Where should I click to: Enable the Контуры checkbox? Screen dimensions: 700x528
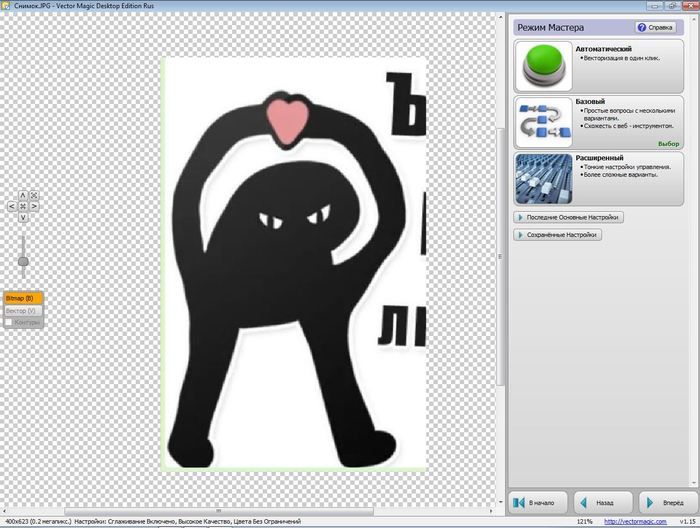coord(9,322)
